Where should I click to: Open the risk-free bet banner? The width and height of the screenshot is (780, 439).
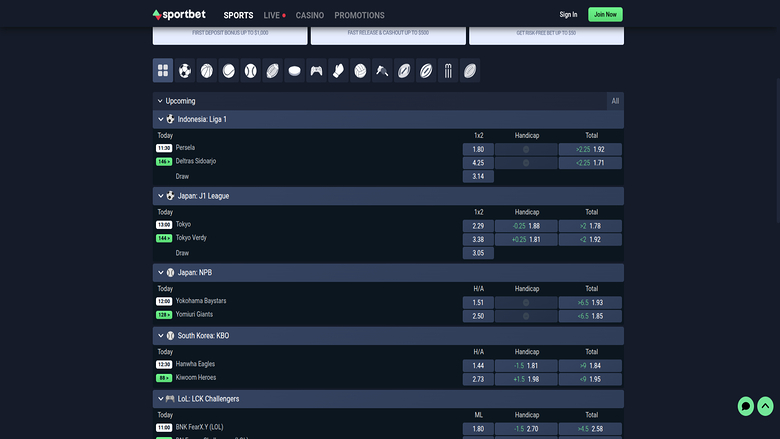click(x=546, y=35)
